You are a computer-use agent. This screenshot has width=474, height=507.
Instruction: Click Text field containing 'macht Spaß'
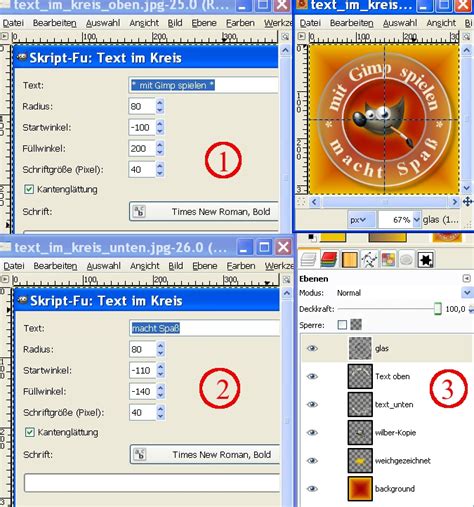pos(204,328)
